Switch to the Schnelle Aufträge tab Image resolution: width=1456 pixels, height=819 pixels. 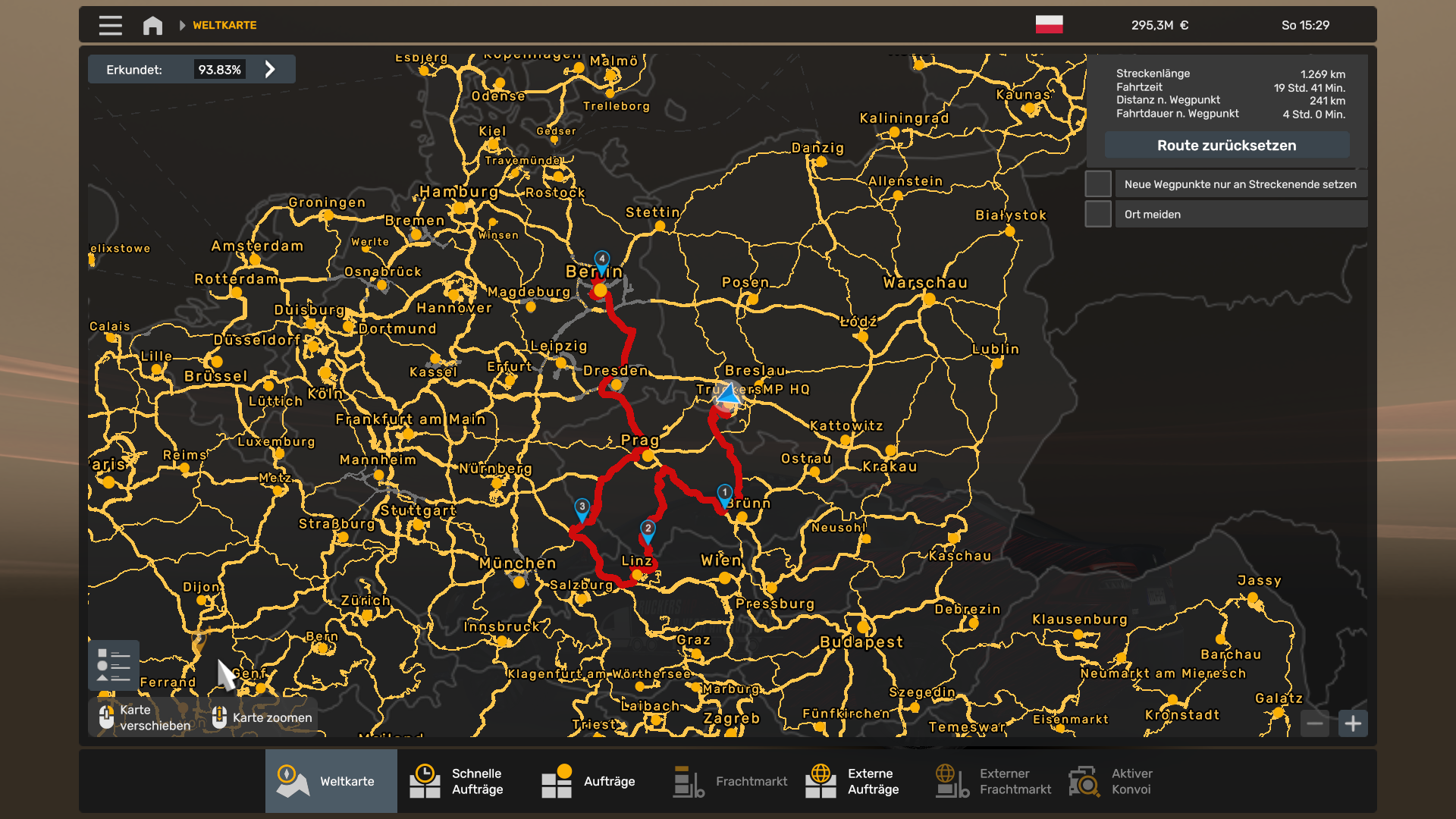(457, 781)
